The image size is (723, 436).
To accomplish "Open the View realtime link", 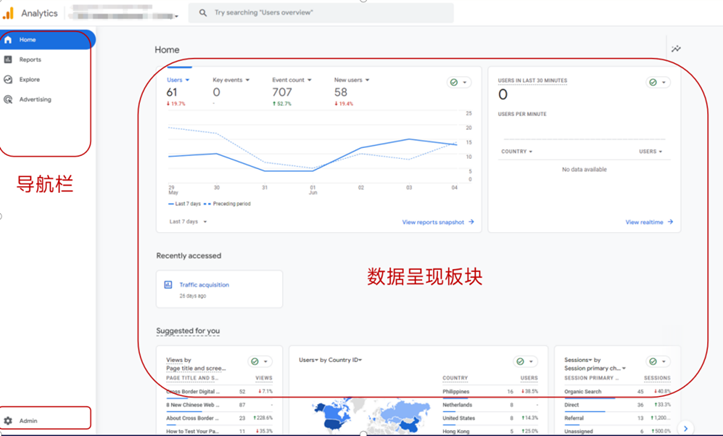I will point(649,222).
